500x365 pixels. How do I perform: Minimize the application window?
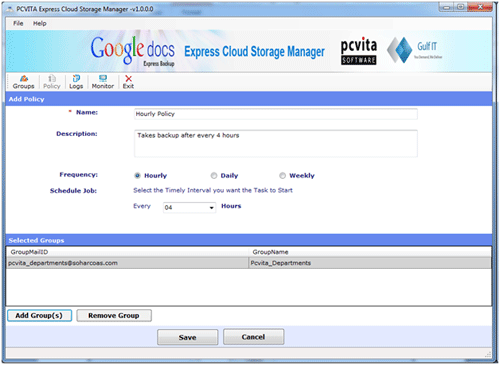click(447, 7)
